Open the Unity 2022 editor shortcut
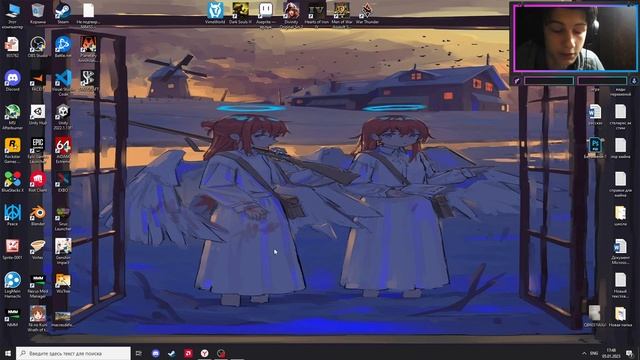The height and width of the screenshot is (360, 640). click(63, 117)
